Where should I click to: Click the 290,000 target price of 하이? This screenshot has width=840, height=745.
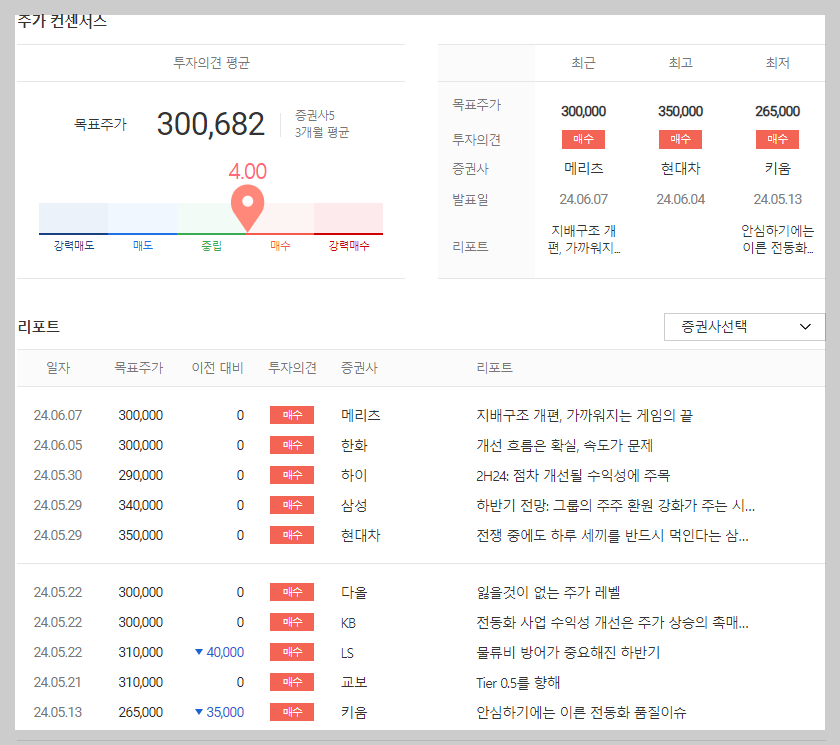(x=140, y=475)
